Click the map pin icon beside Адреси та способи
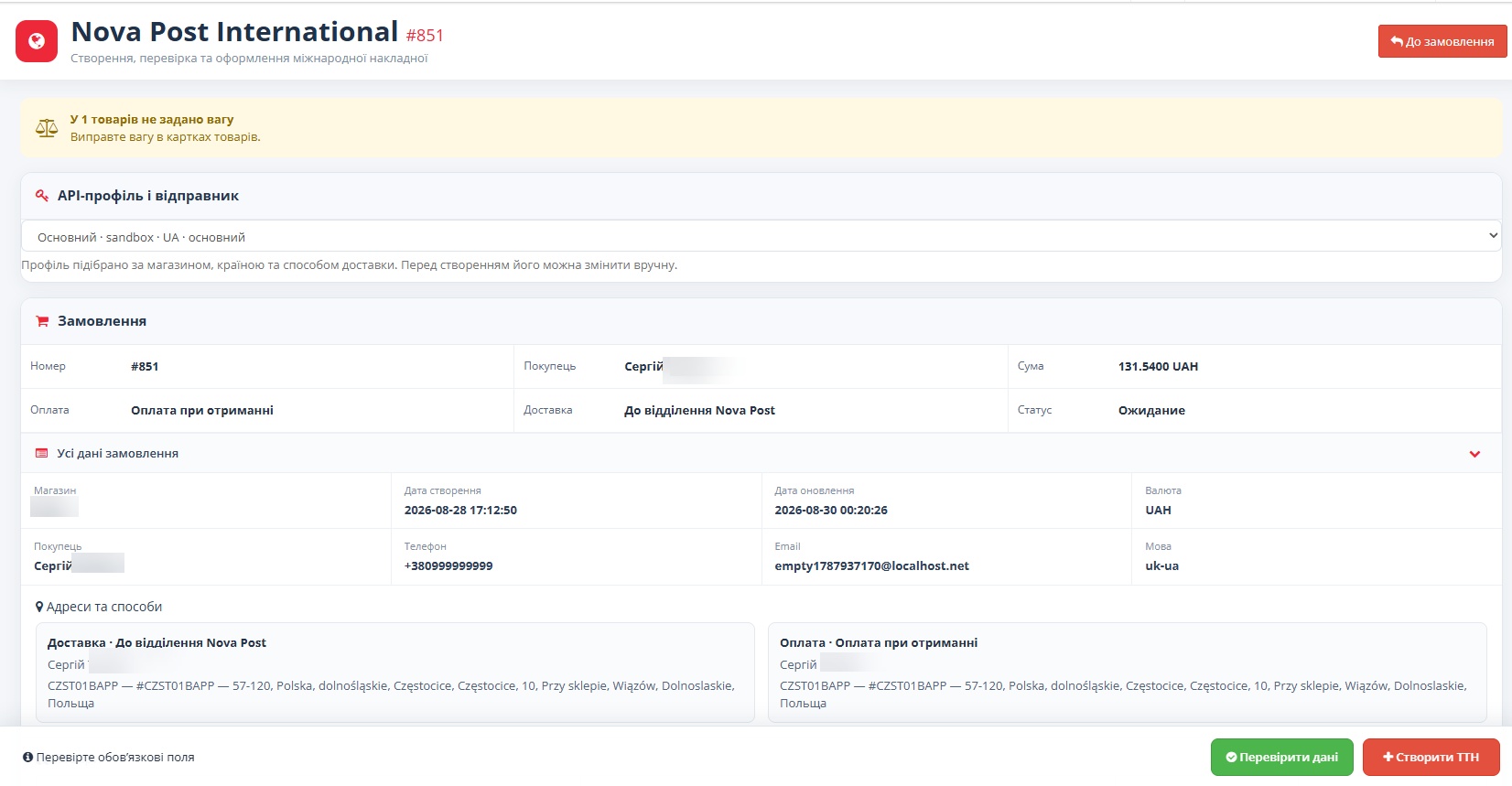 (x=39, y=607)
